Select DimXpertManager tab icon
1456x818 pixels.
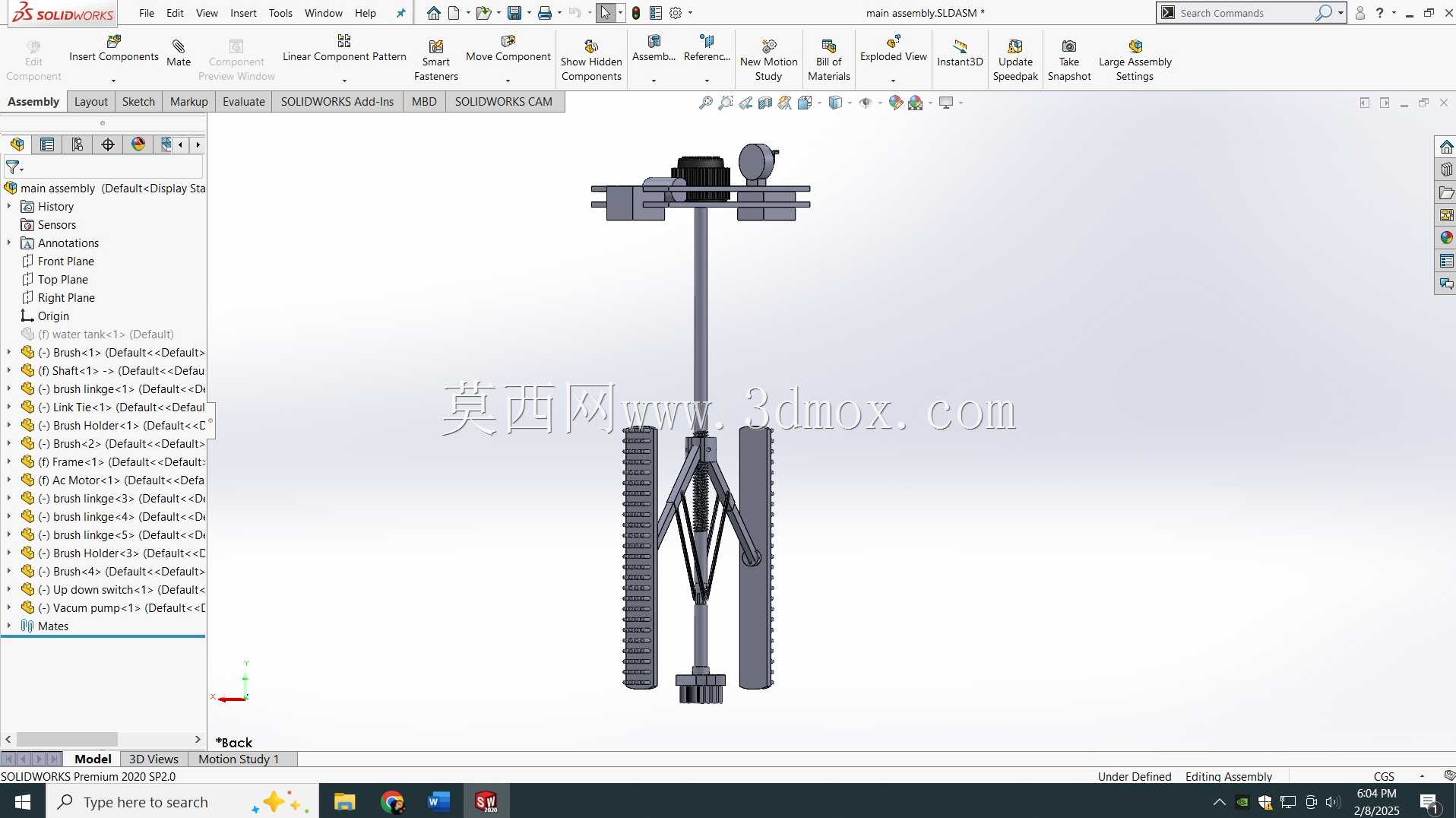pos(108,144)
